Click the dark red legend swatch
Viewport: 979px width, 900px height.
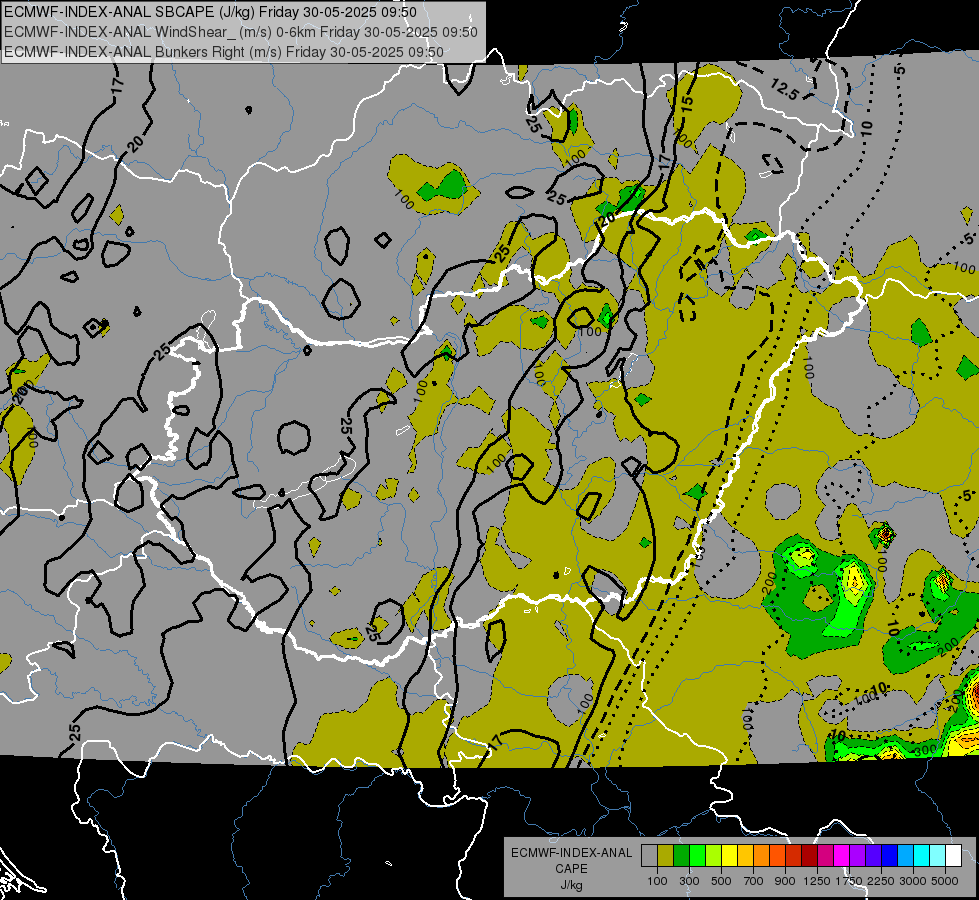[810, 855]
